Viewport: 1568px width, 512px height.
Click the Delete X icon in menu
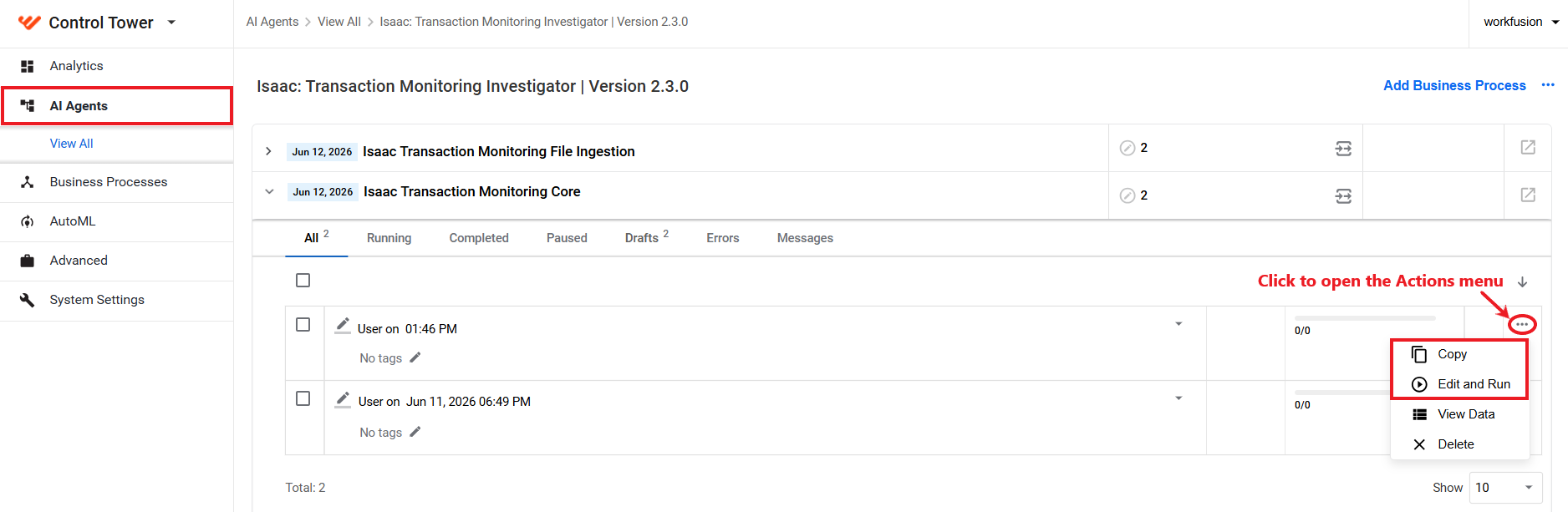pyautogui.click(x=1419, y=444)
